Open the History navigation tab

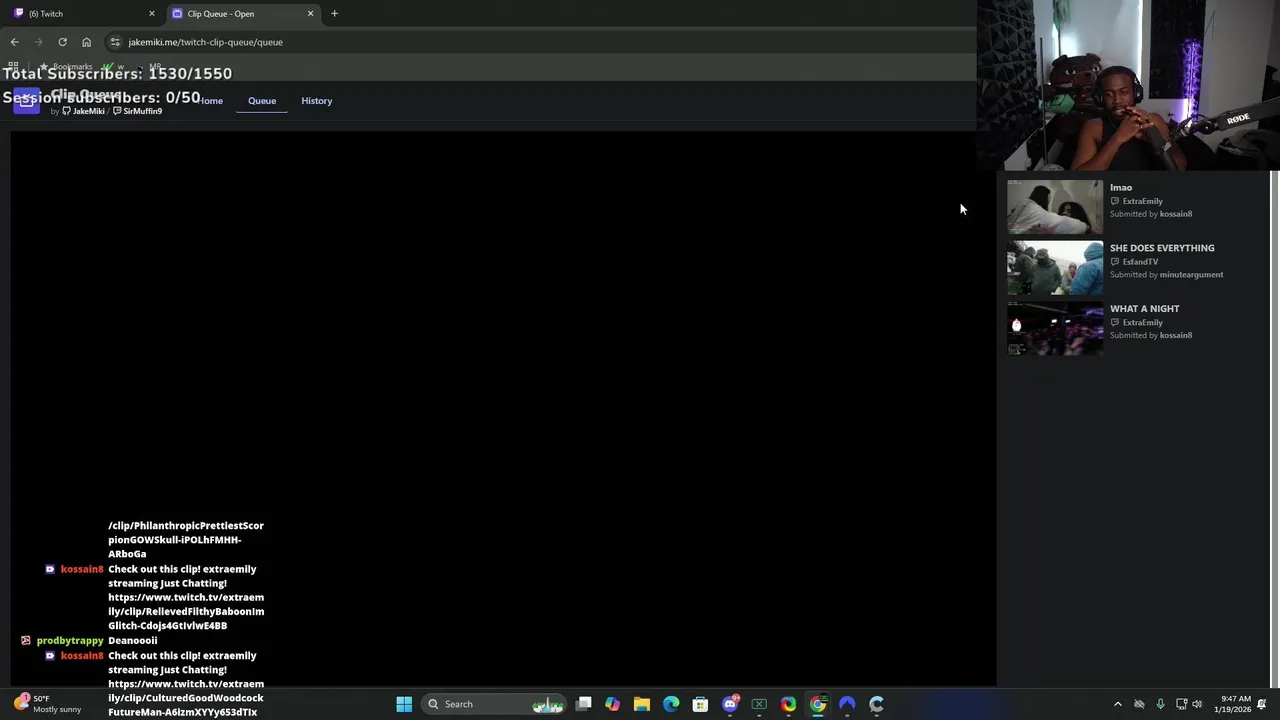317,101
